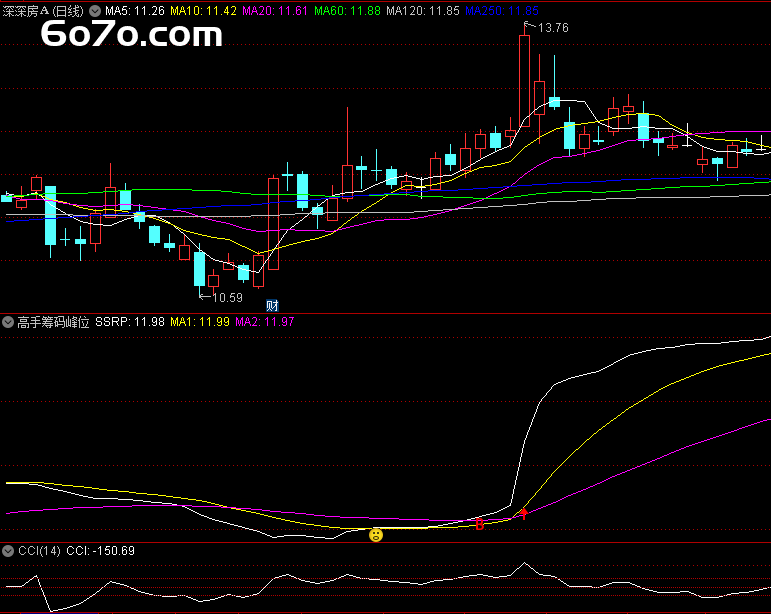
Task: Click the CCI: -150.69 value
Action: [x=100, y=551]
